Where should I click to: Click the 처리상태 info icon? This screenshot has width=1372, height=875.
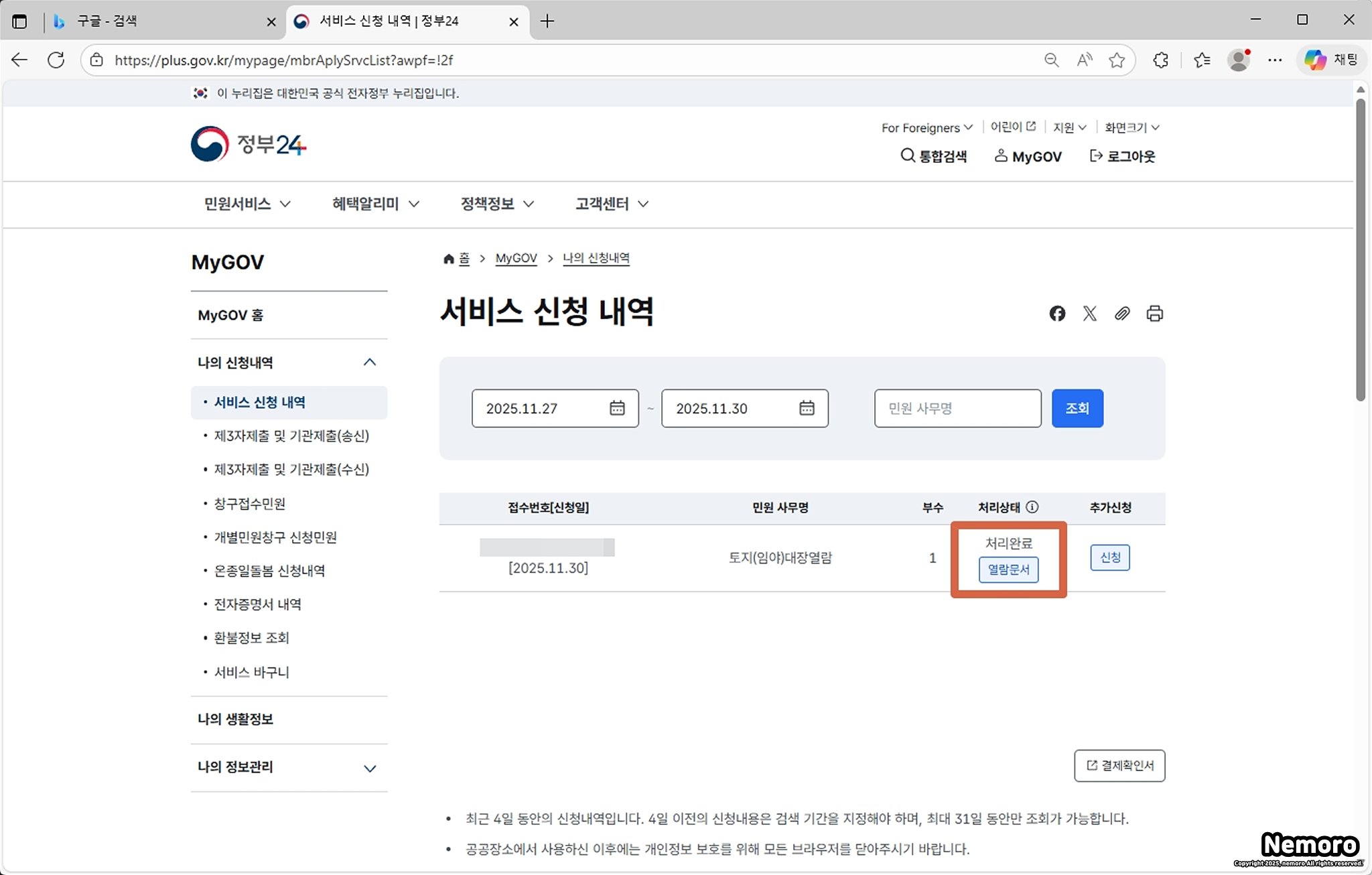[x=1032, y=507]
